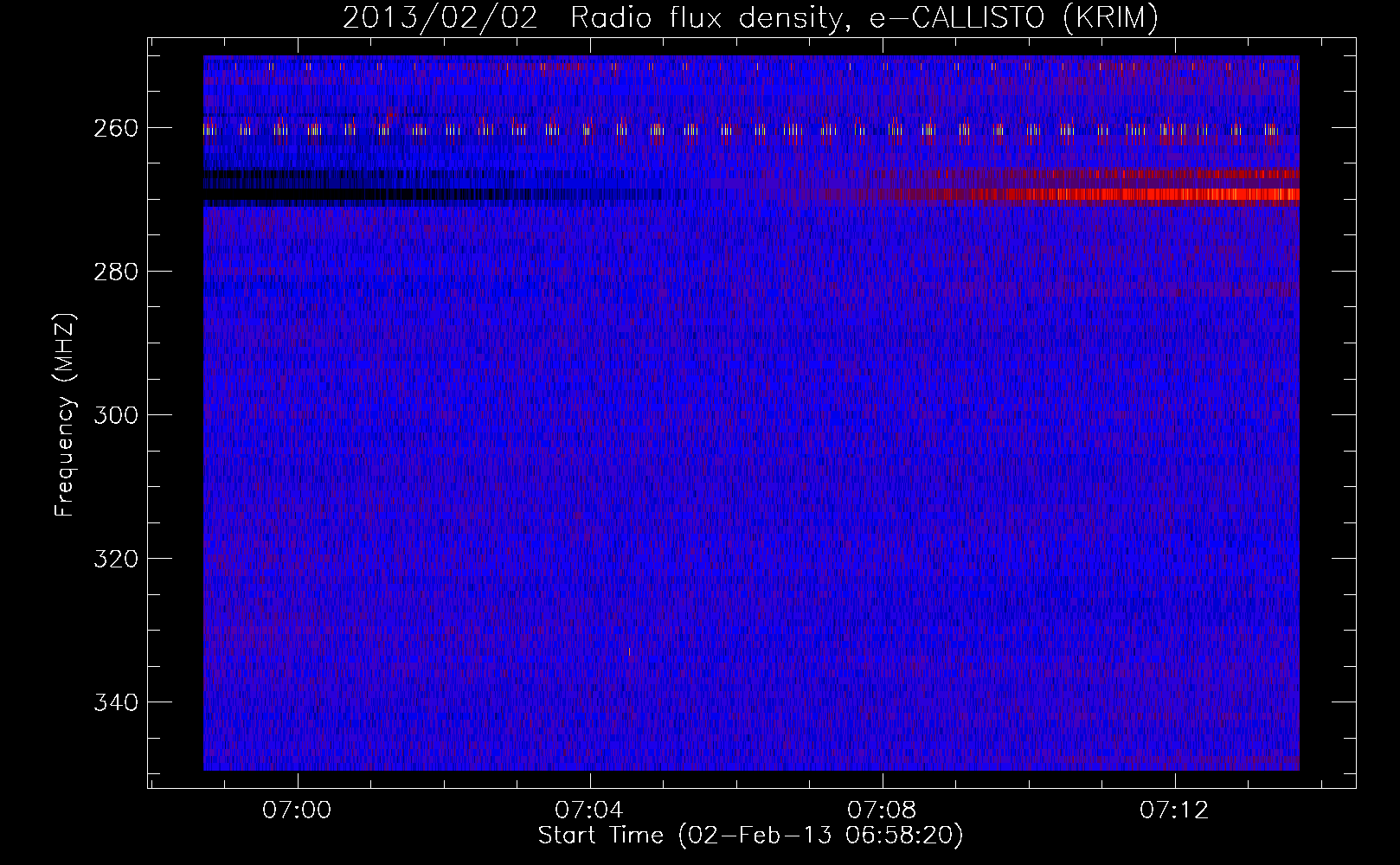Image resolution: width=1400 pixels, height=865 pixels.
Task: Click the blue spectrogram center around 300 MHz
Action: click(x=751, y=414)
